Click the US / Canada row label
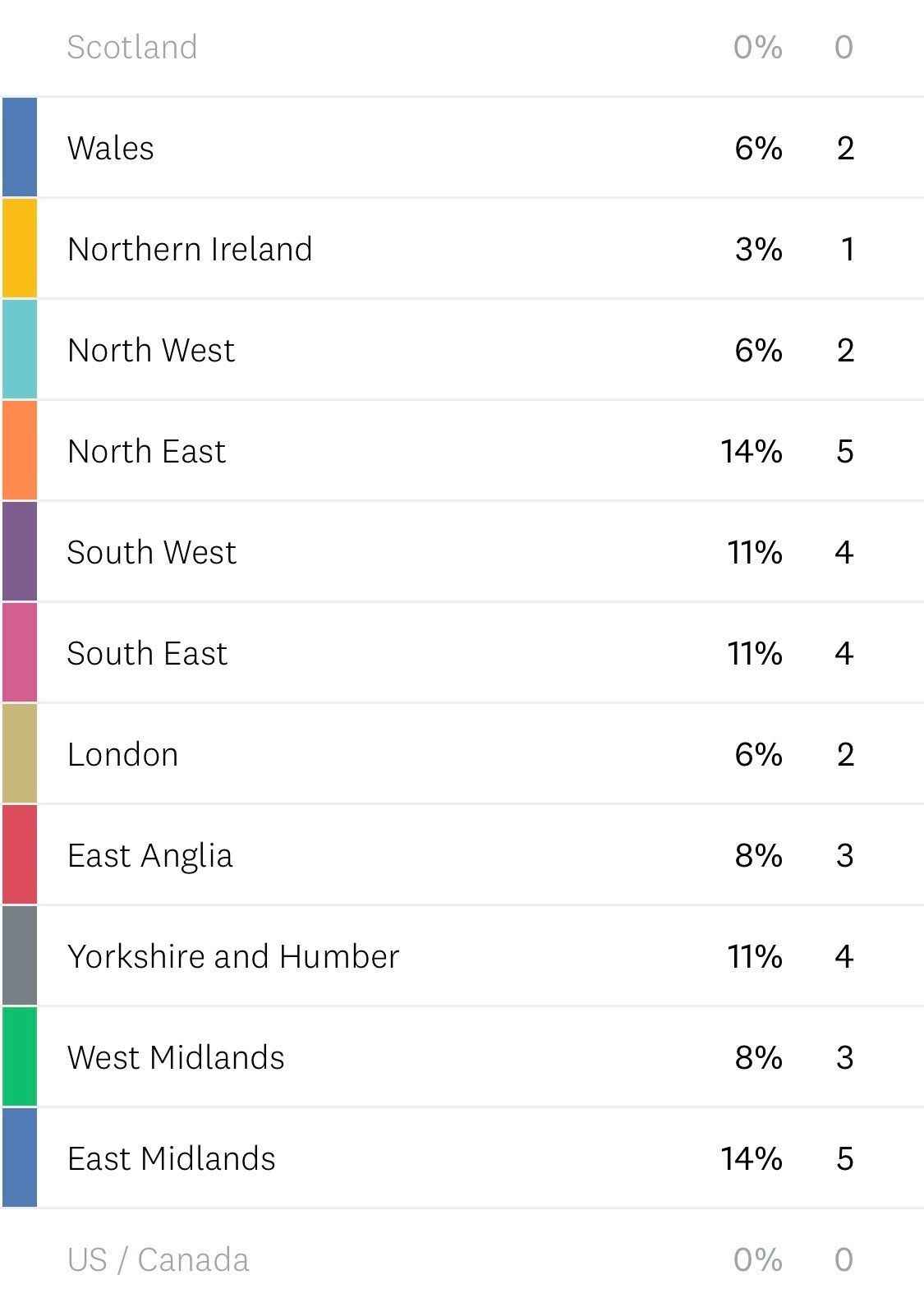The image size is (924, 1298). 158,1260
